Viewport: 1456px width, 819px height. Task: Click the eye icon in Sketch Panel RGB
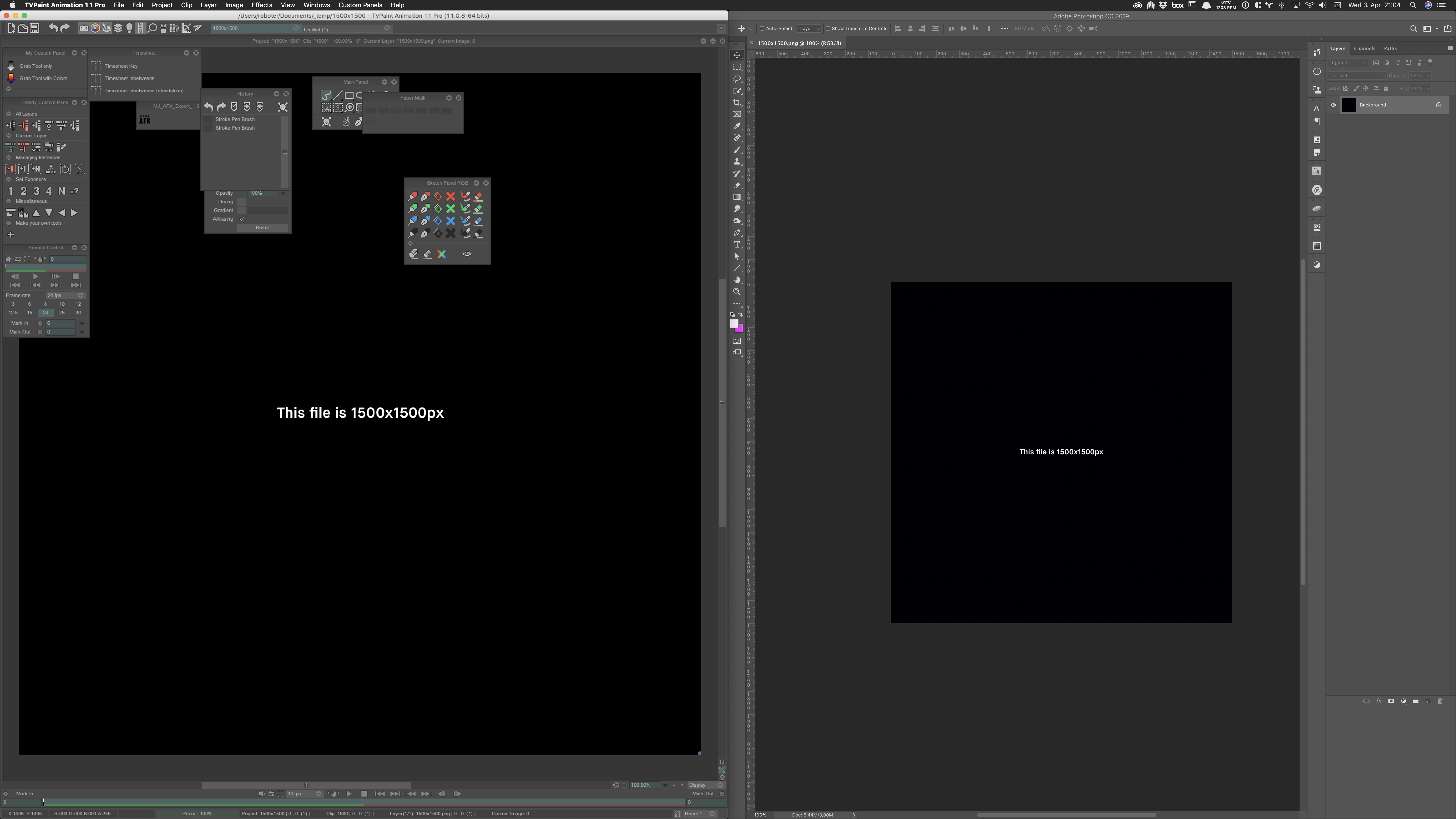coord(467,254)
